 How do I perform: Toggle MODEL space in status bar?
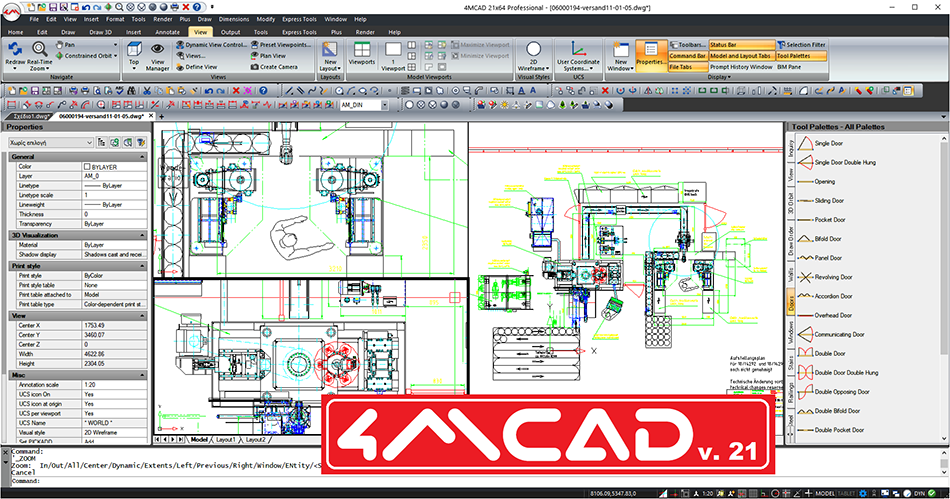(x=825, y=494)
